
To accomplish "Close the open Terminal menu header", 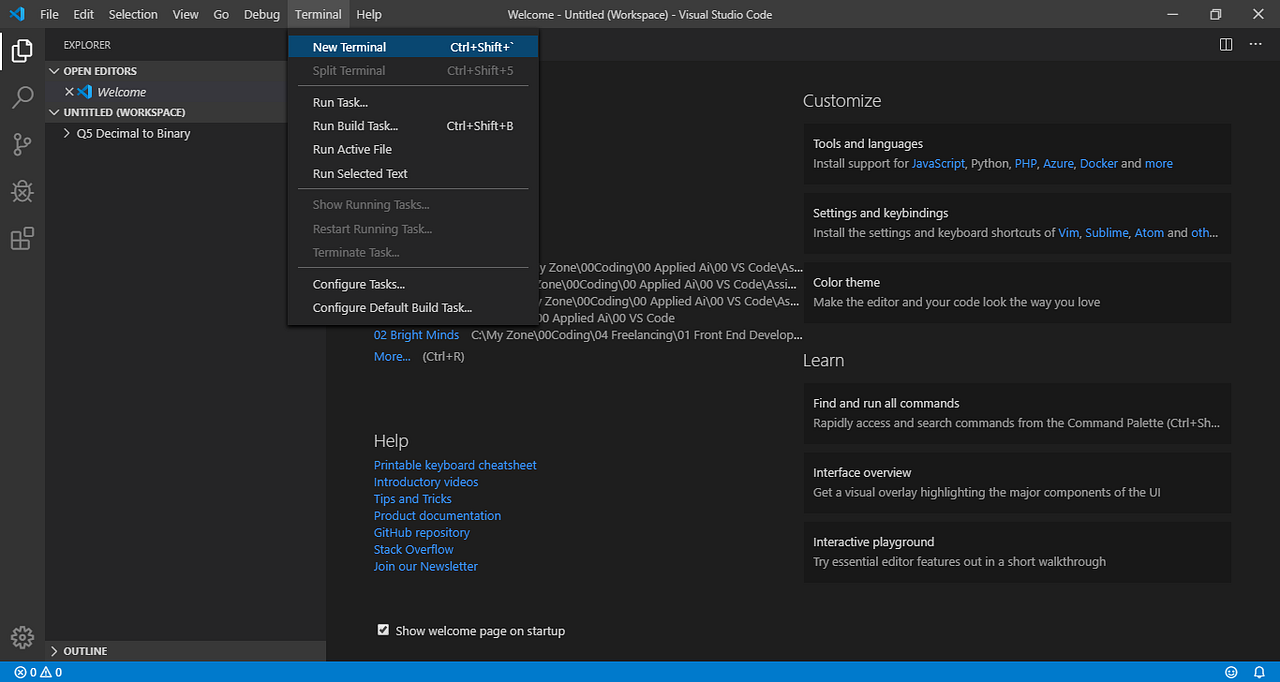I will pos(318,14).
